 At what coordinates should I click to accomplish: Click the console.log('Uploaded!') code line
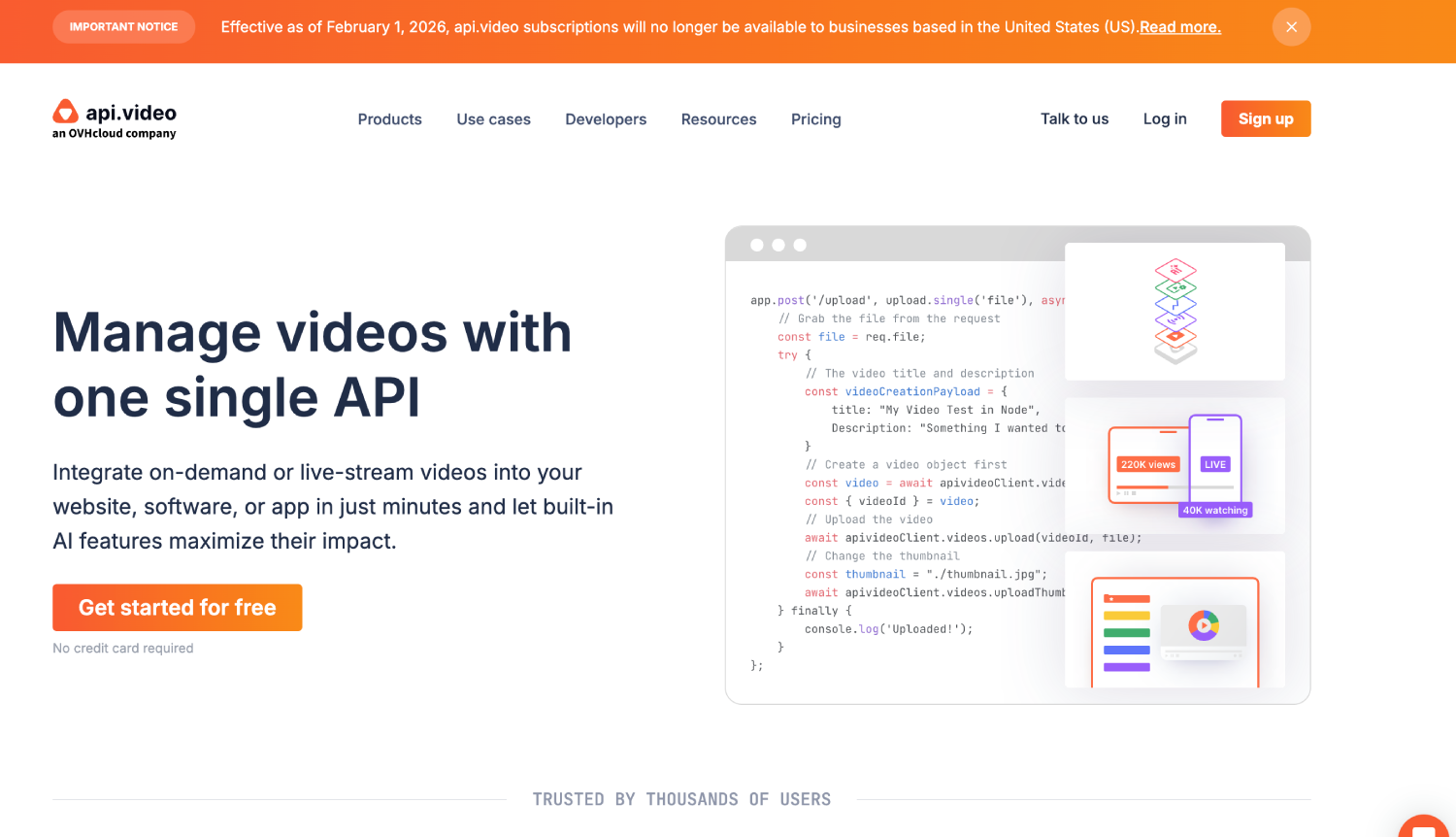tap(888, 629)
